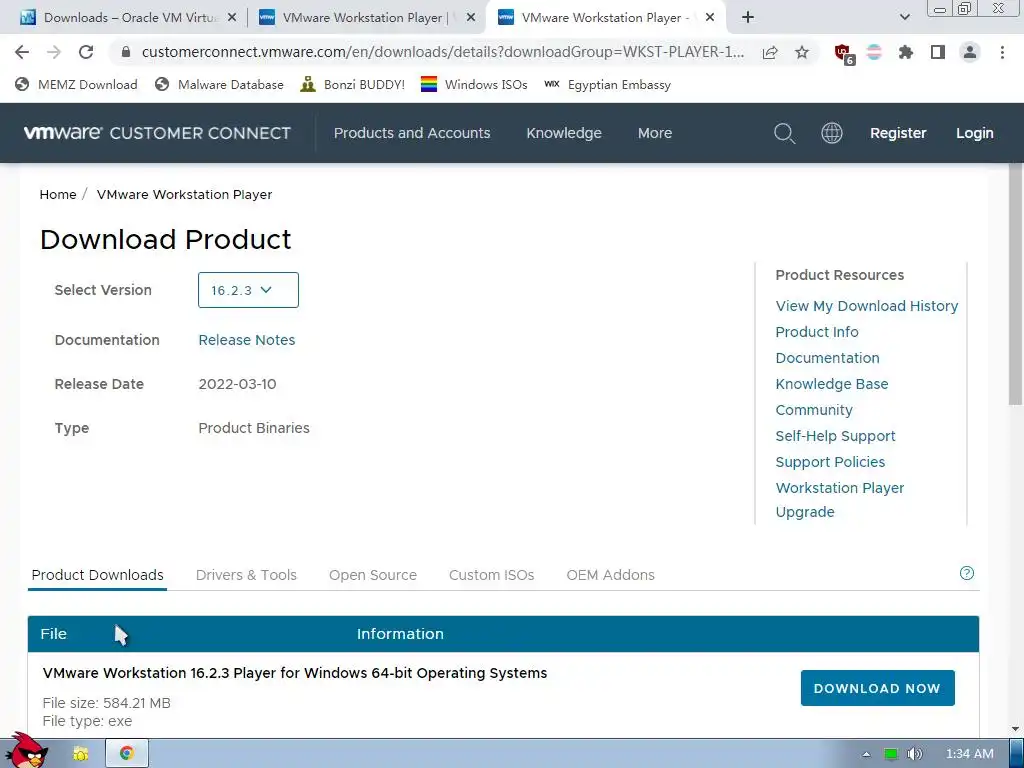This screenshot has height=768, width=1024.
Task: Reload the page with the refresh icon
Action: click(x=86, y=52)
